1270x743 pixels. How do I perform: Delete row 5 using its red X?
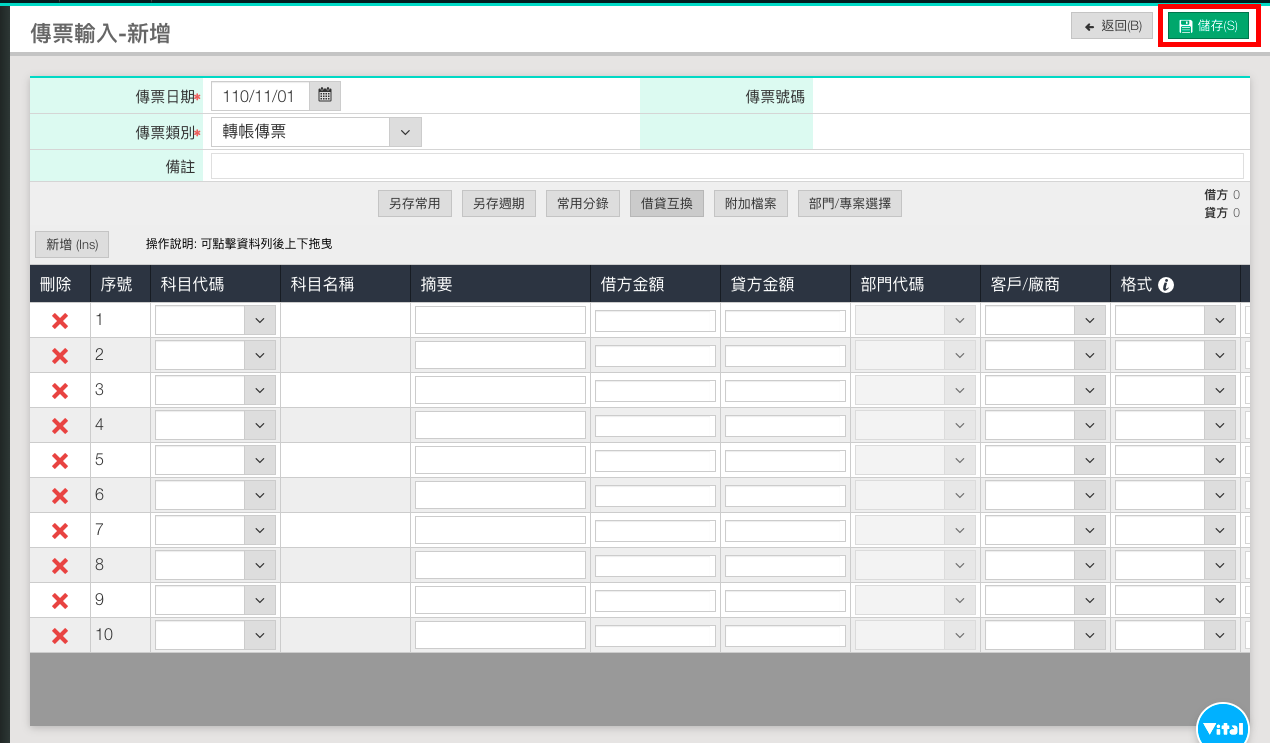tap(60, 461)
